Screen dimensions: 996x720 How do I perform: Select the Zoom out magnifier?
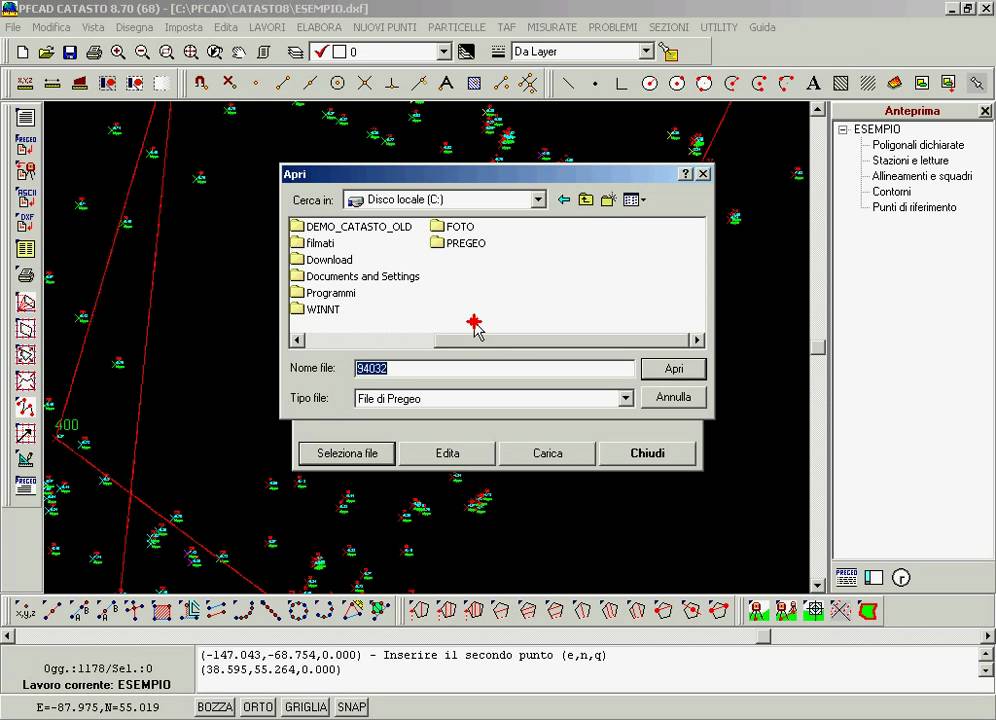(142, 52)
